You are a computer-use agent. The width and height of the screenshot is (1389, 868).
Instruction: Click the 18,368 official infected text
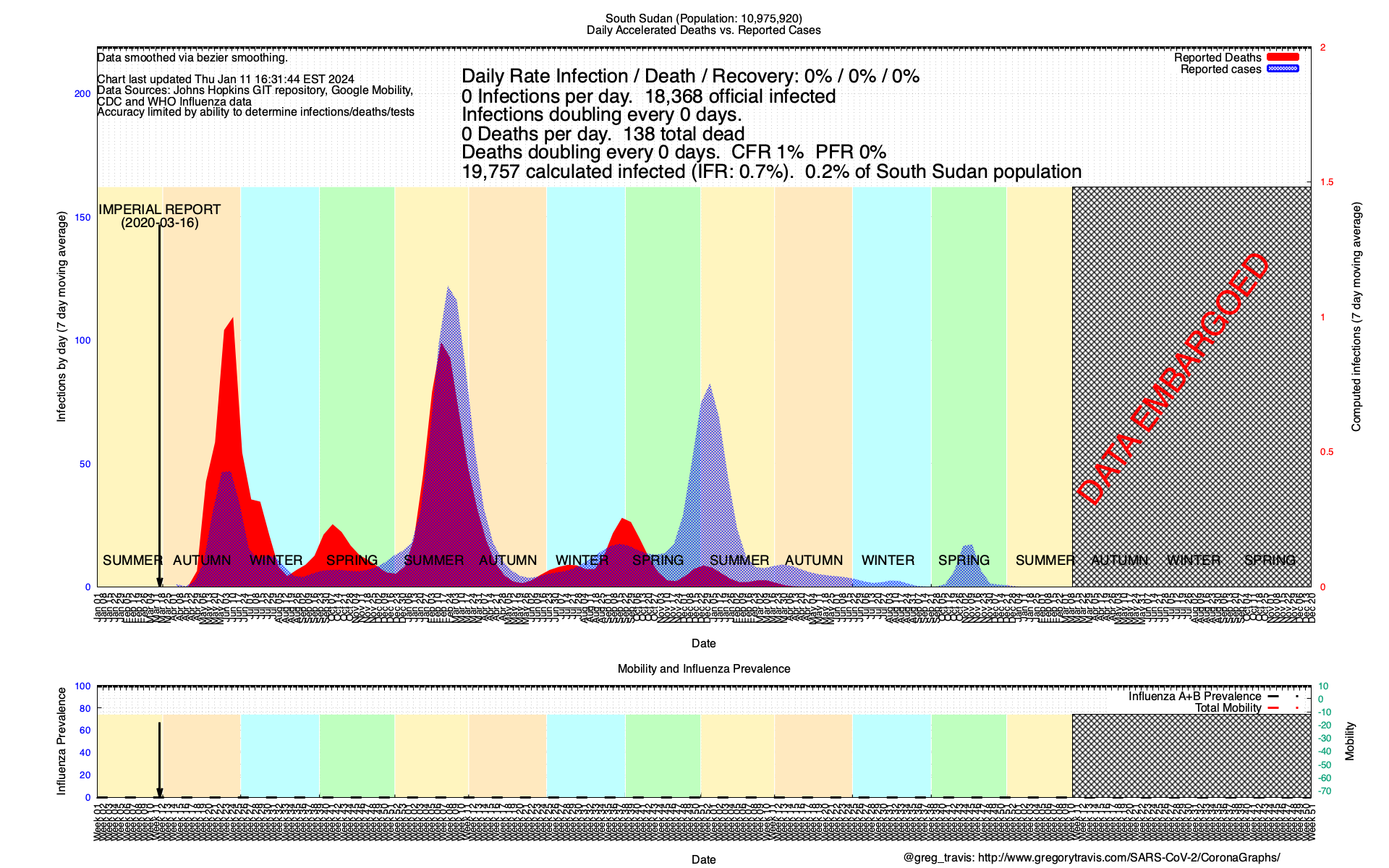(x=739, y=96)
